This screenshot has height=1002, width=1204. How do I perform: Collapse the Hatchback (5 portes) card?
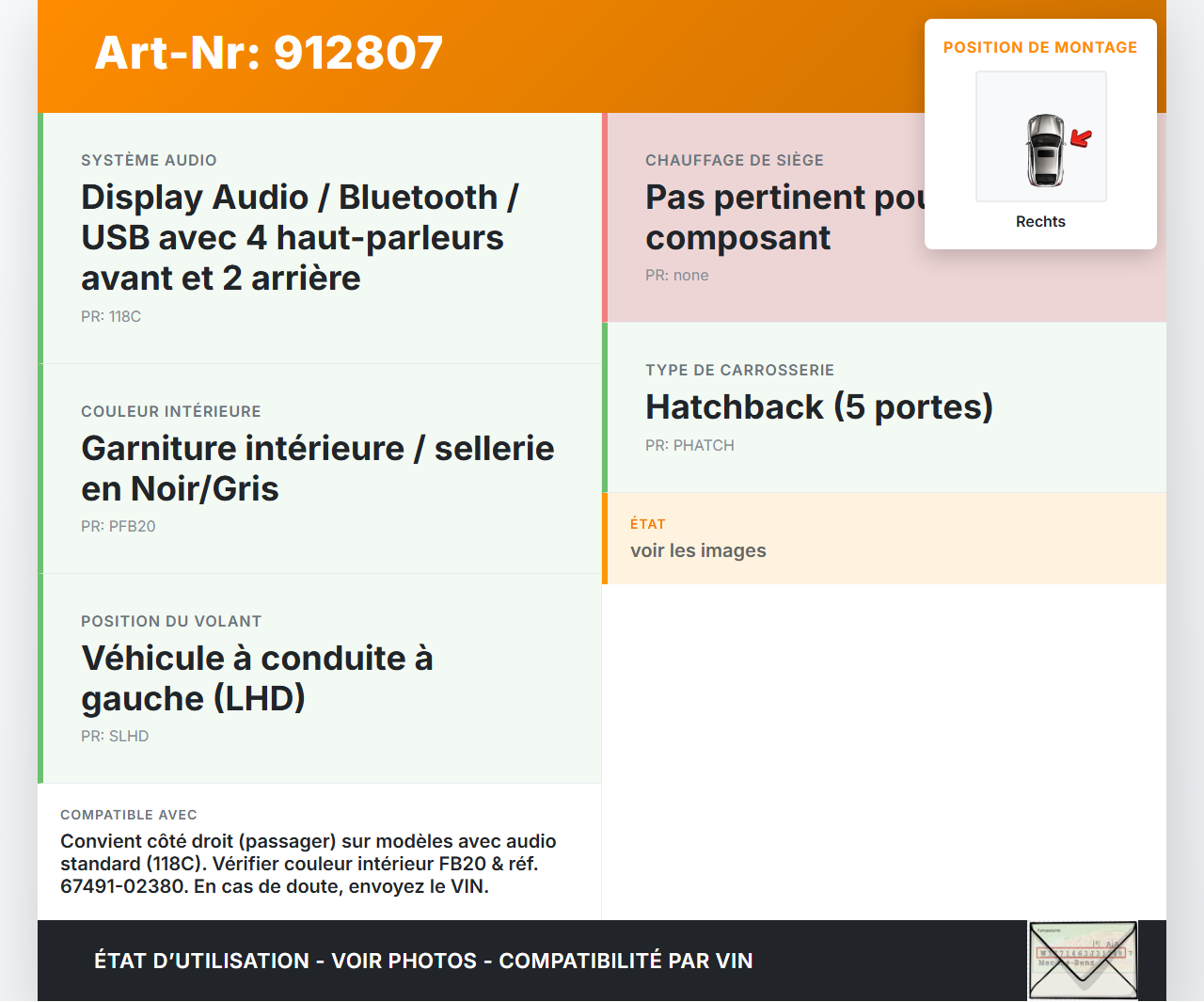(818, 406)
